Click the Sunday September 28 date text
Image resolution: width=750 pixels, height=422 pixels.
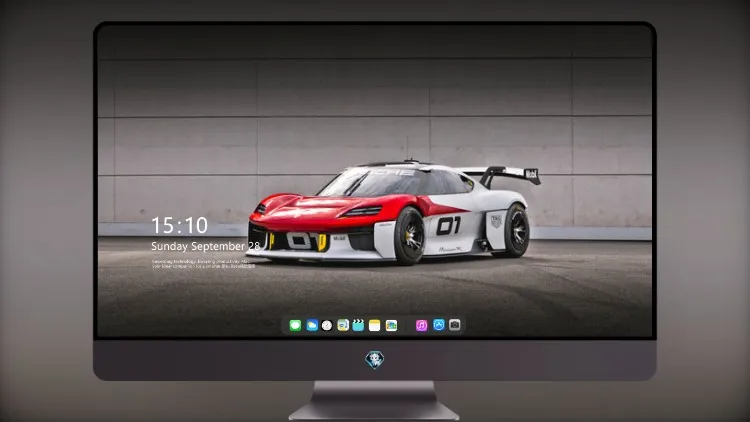click(x=206, y=246)
